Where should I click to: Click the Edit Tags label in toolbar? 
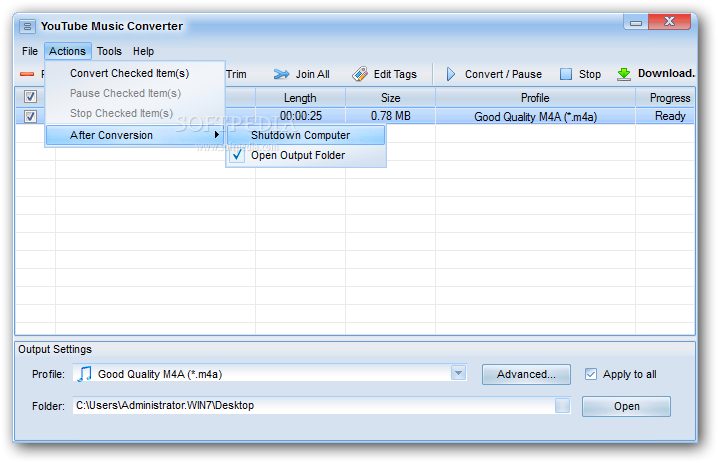click(395, 74)
